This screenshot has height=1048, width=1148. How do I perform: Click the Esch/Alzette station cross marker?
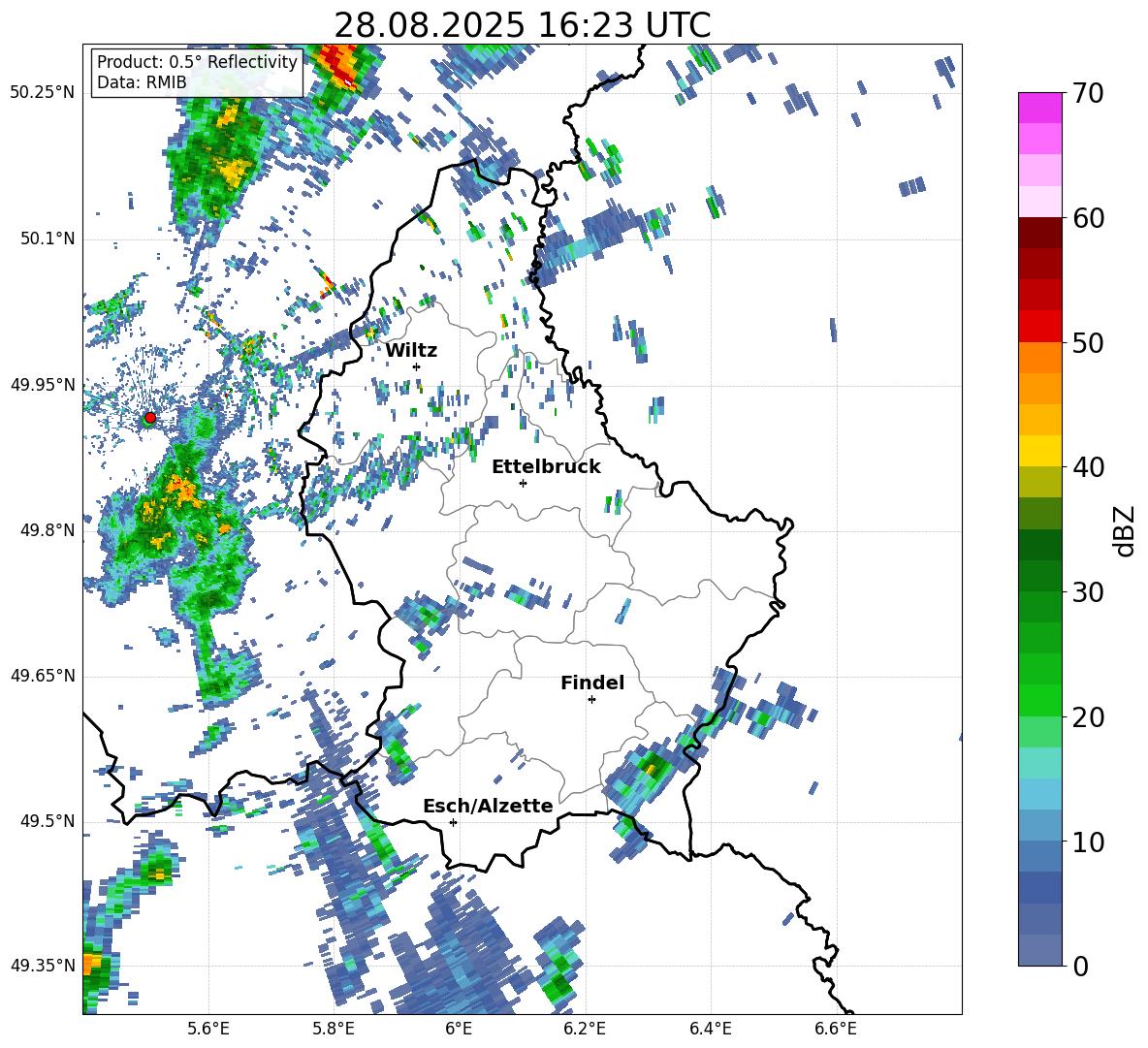coord(453,822)
